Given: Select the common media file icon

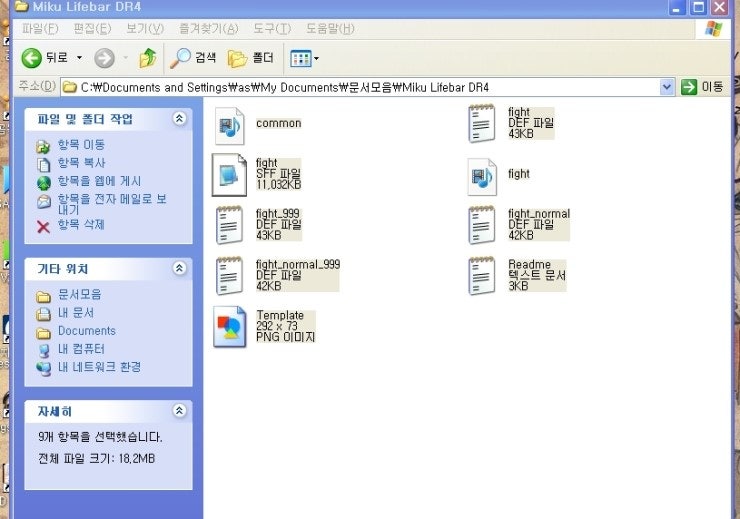Looking at the screenshot, I should click(x=230, y=126).
